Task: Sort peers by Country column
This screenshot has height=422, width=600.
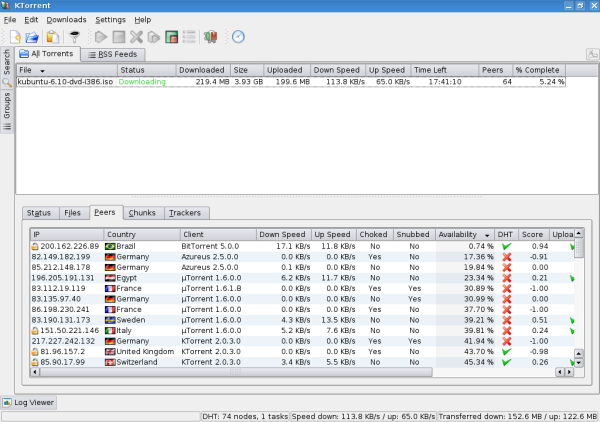Action: click(x=142, y=235)
